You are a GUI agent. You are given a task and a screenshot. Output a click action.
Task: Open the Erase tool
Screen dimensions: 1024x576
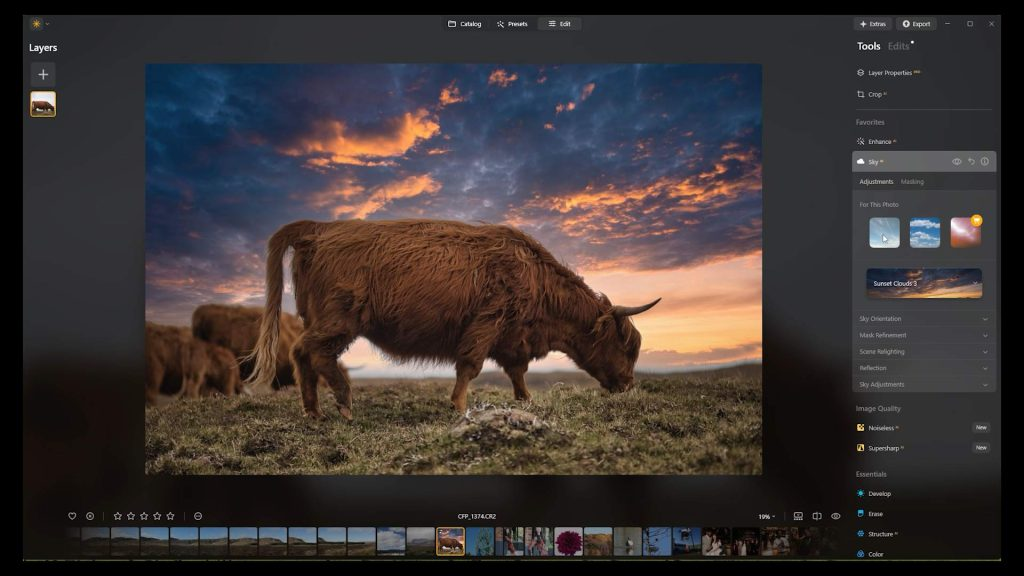pyautogui.click(x=878, y=513)
